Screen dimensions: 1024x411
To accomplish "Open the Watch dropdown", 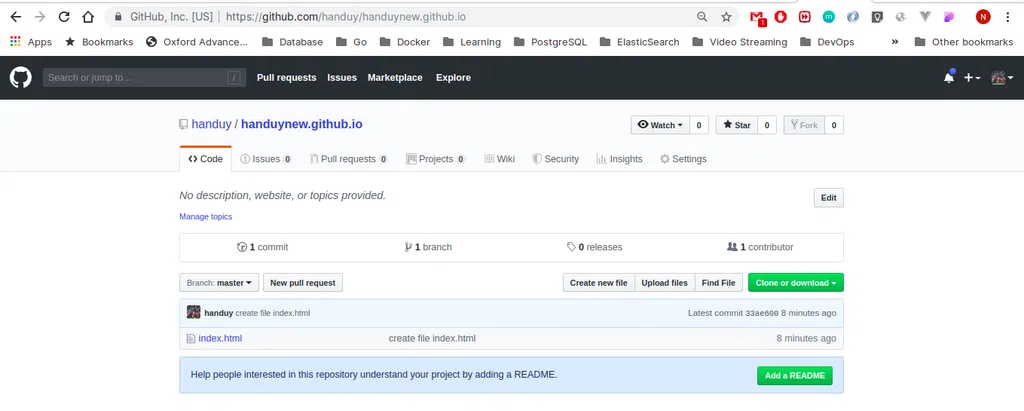I will pyautogui.click(x=660, y=125).
